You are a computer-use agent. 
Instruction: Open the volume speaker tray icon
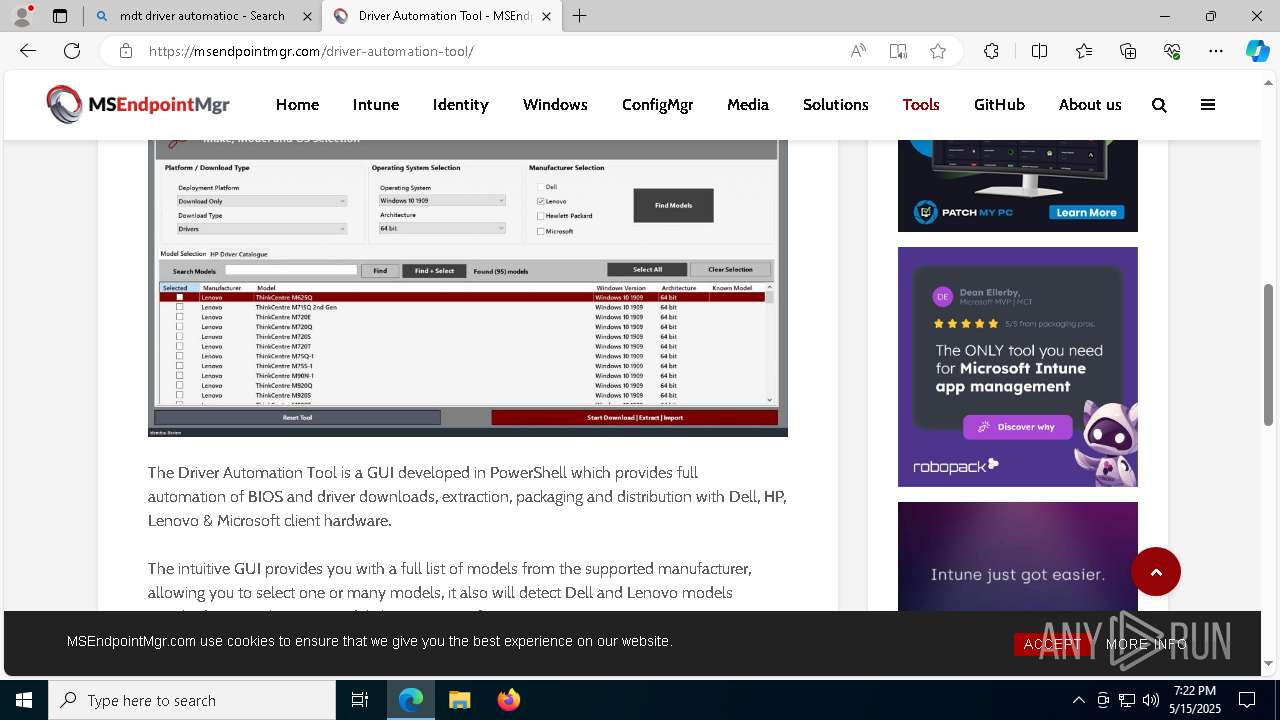1151,700
